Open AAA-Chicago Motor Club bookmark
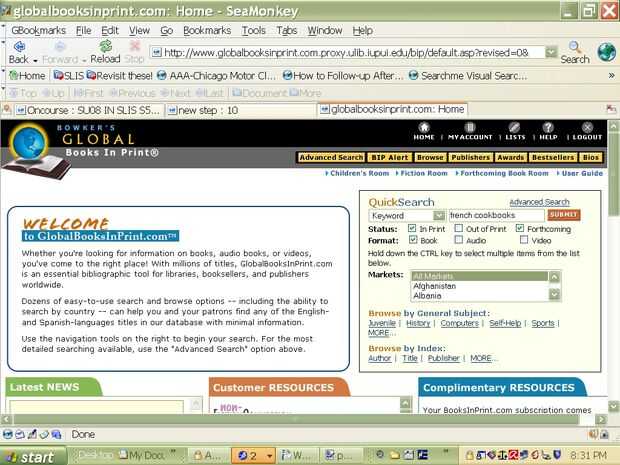 click(x=216, y=76)
